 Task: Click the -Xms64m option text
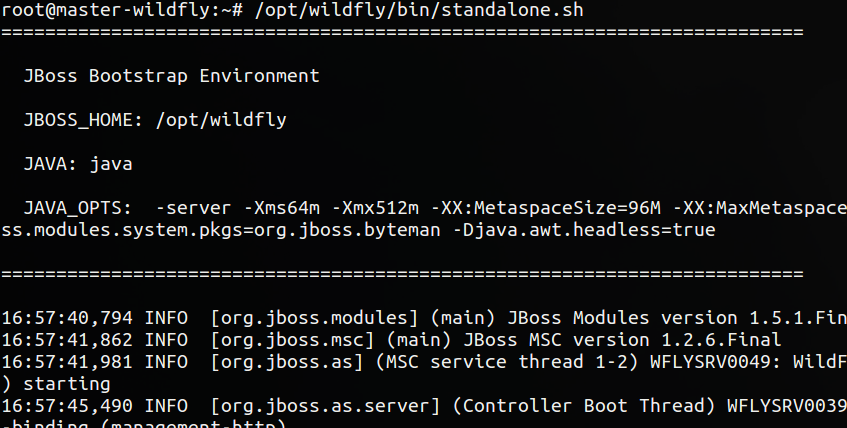[281, 208]
